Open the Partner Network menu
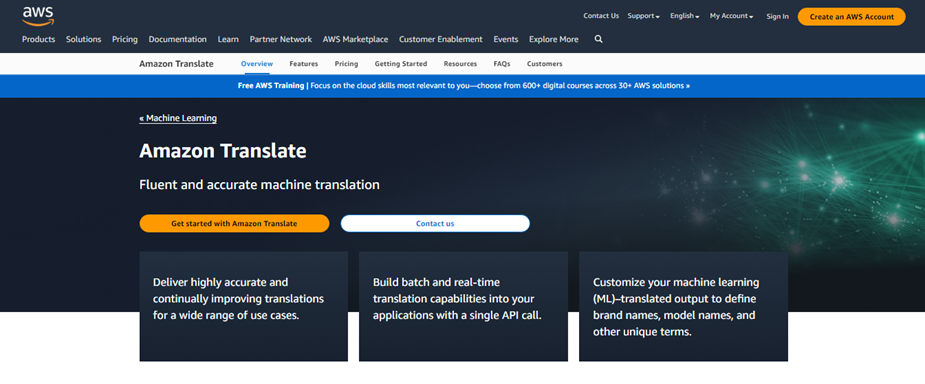This screenshot has width=925, height=384. (x=281, y=40)
